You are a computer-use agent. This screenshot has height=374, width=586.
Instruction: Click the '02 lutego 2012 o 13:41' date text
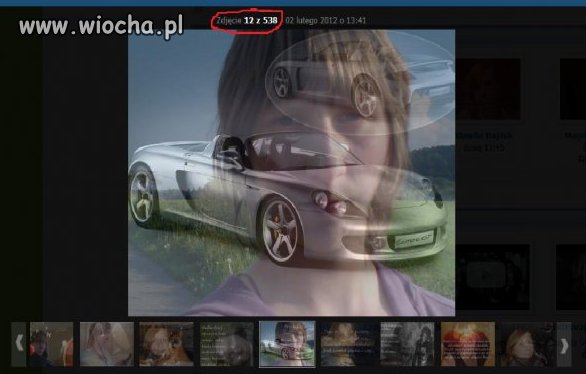(x=326, y=21)
